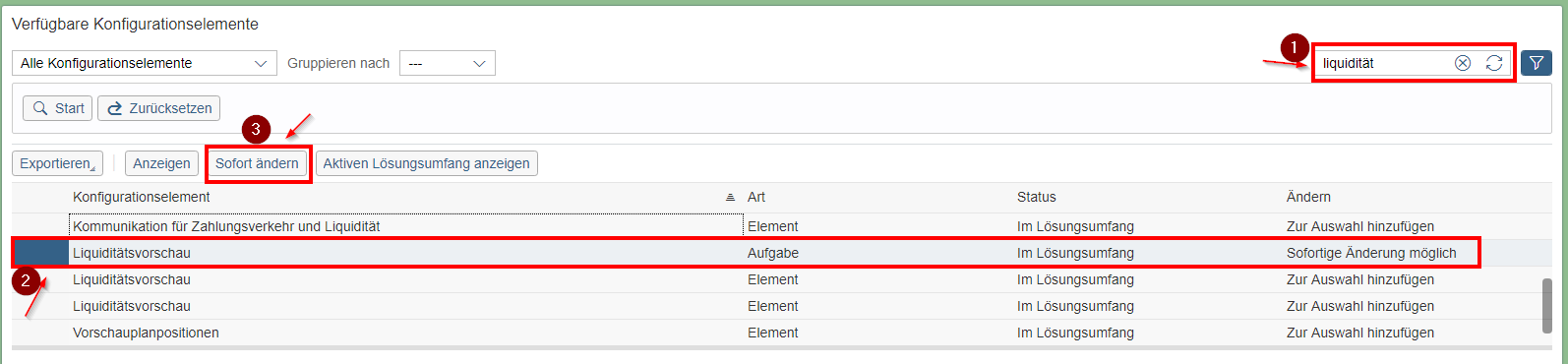Click Sofortige Änderung möglich cell

point(1371,253)
